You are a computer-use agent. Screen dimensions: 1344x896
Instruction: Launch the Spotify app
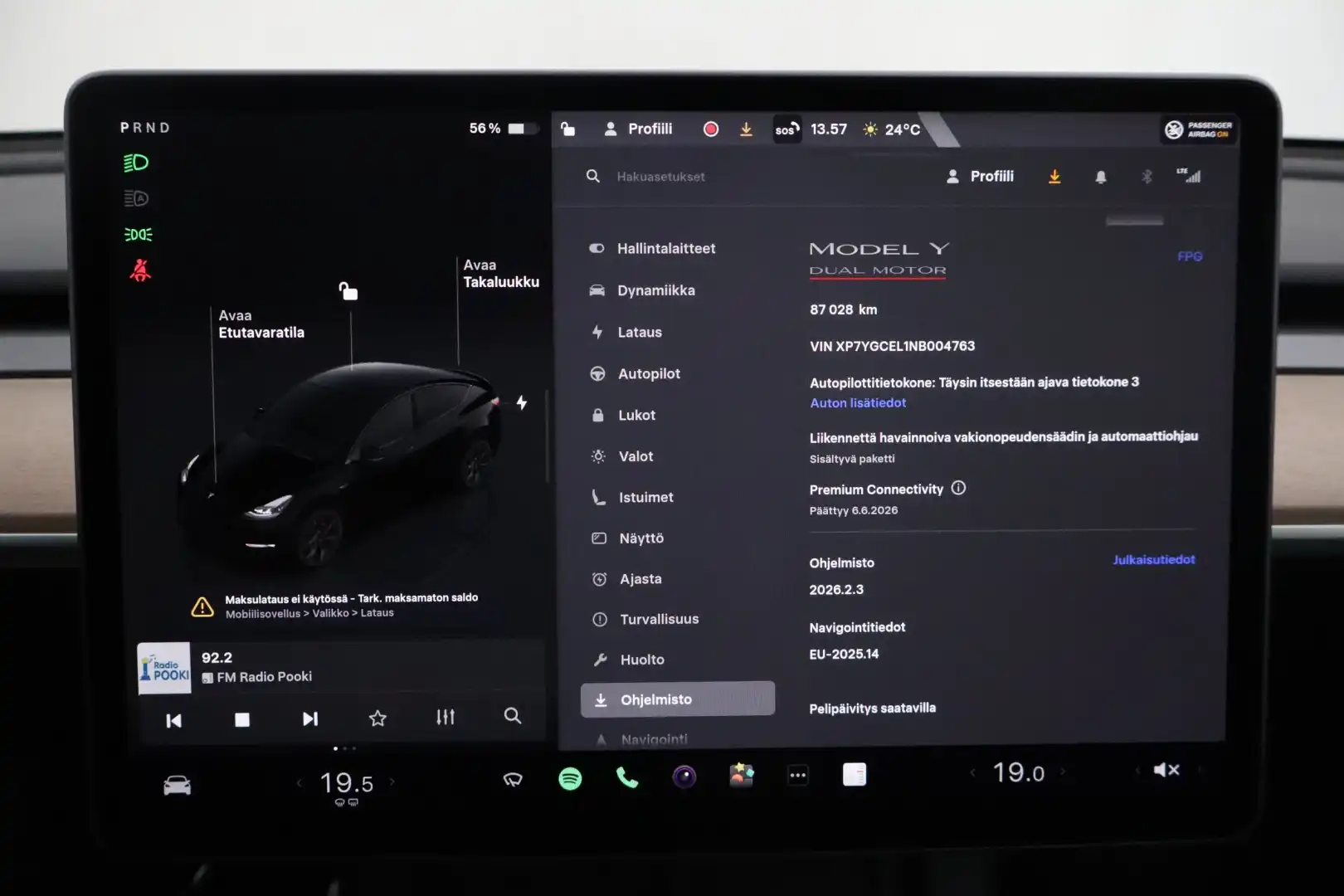(x=570, y=778)
